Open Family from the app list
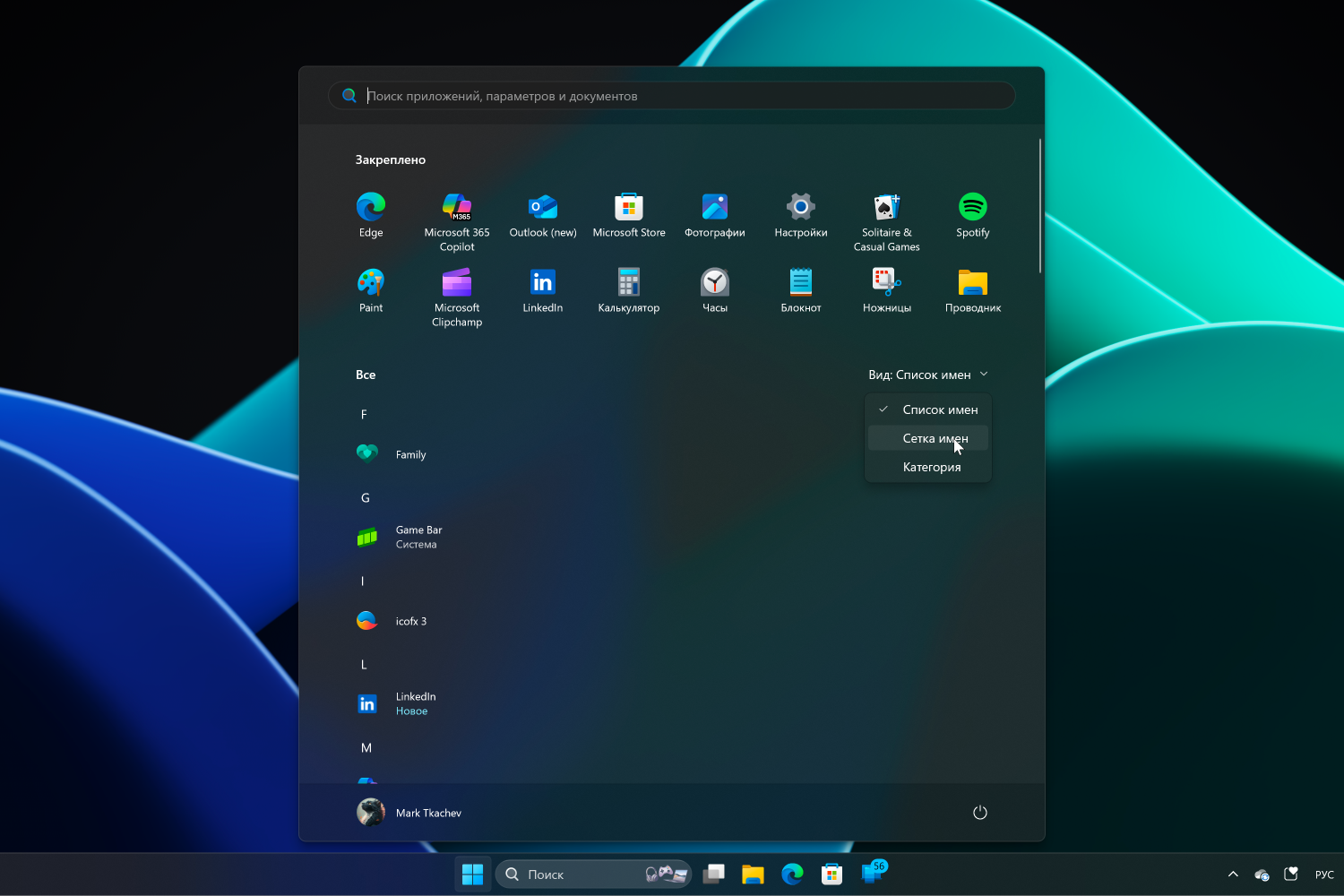The height and width of the screenshot is (896, 1344). [x=391, y=454]
